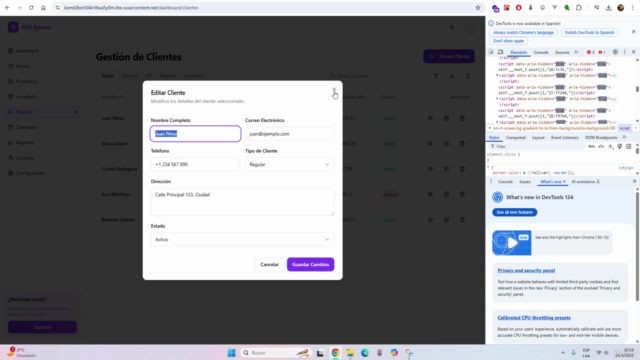Open the drawer Issues tab
Viewport: 640px width, 360px height.
coord(525,182)
